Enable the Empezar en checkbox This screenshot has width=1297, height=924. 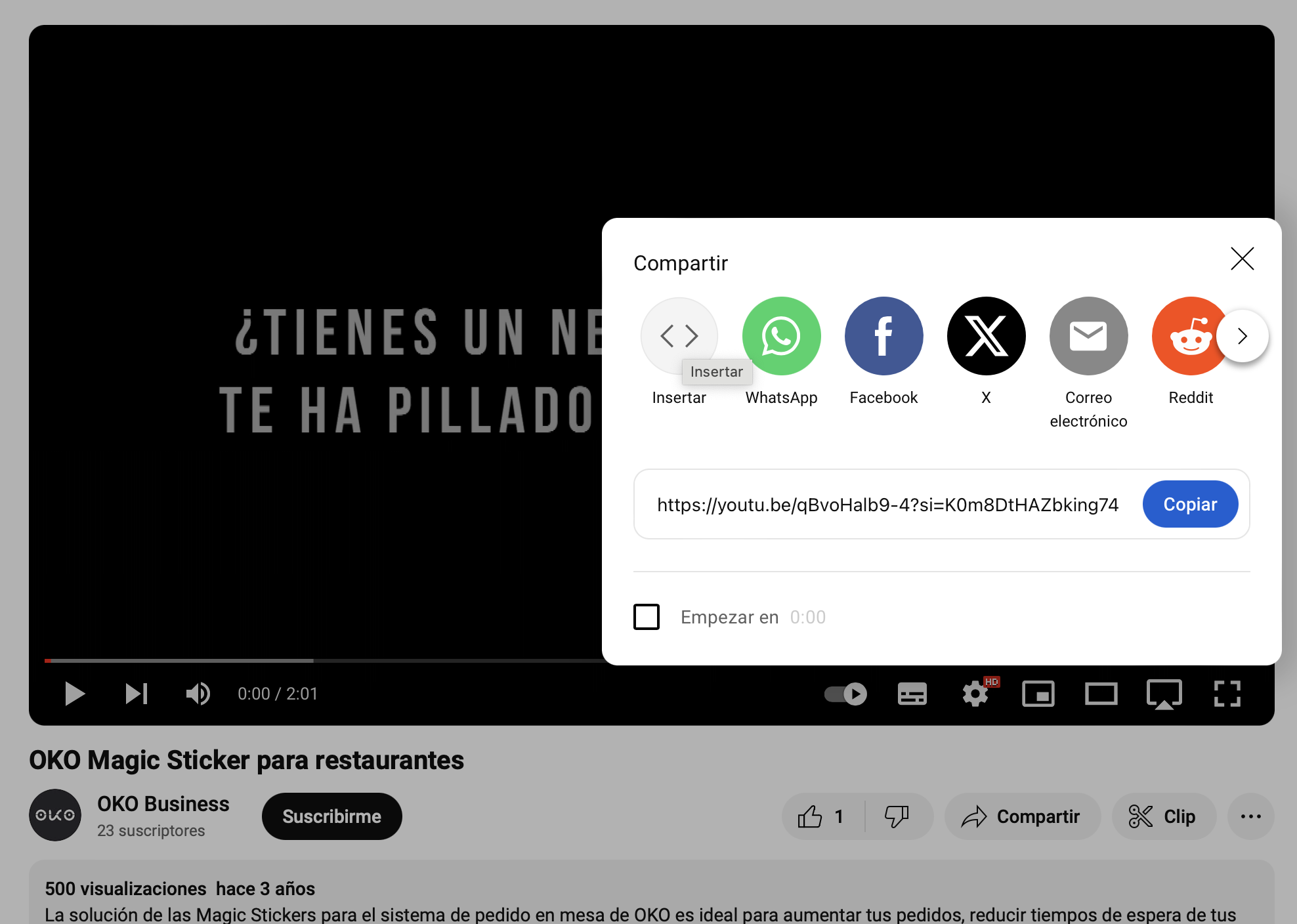tap(647, 617)
